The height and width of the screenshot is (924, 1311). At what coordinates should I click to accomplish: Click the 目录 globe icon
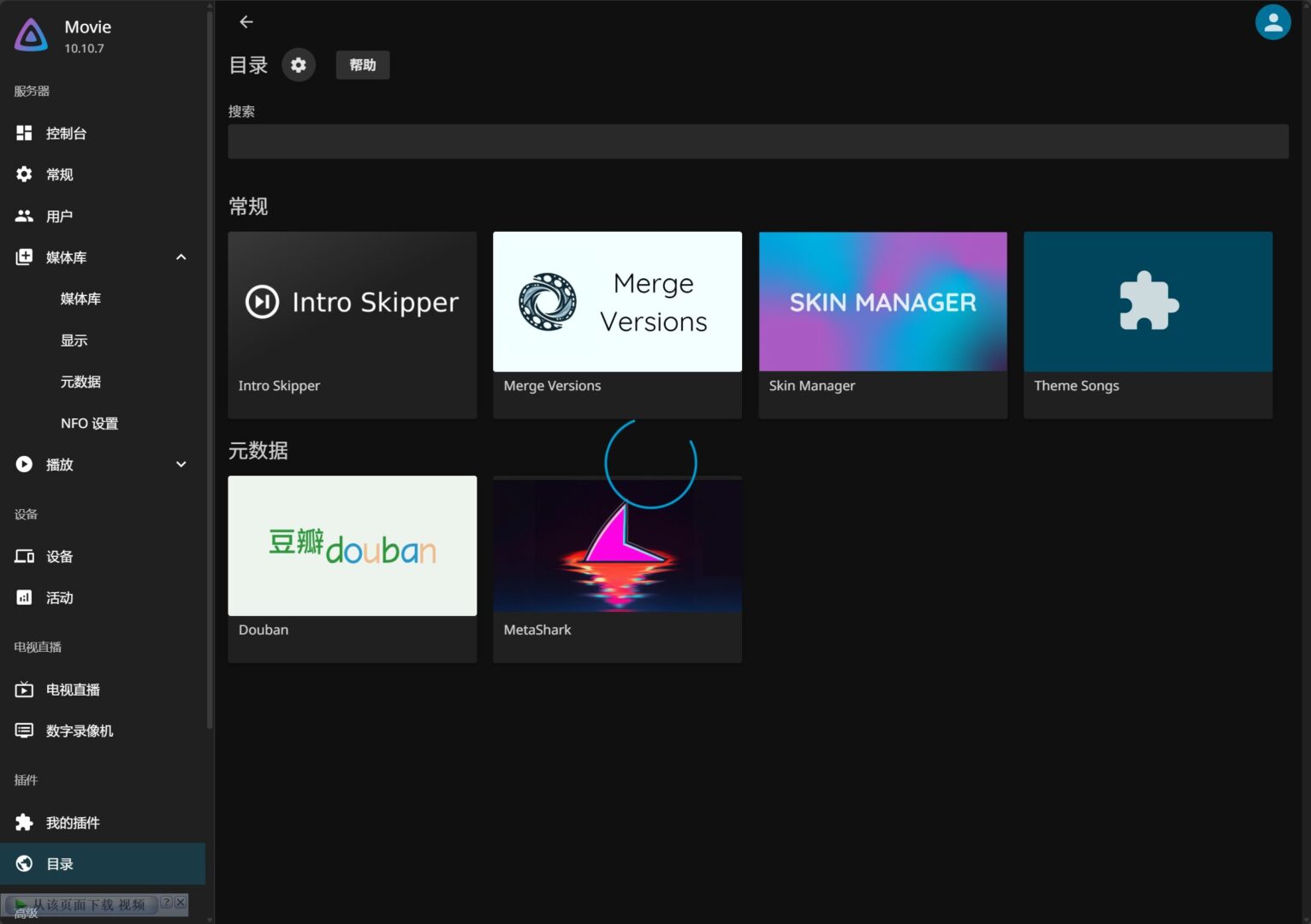25,863
